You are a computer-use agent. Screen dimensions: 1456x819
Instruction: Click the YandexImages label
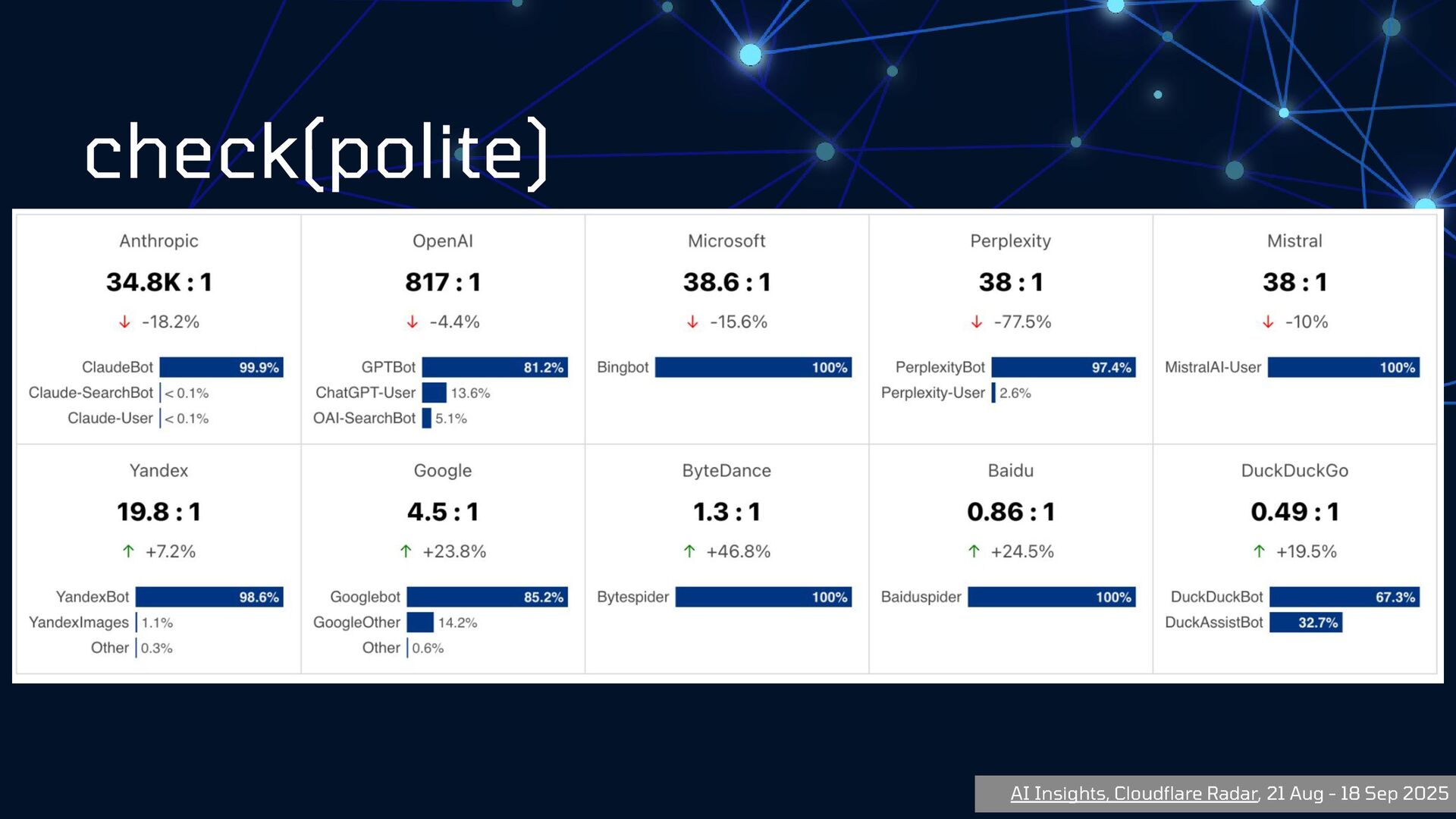point(79,623)
